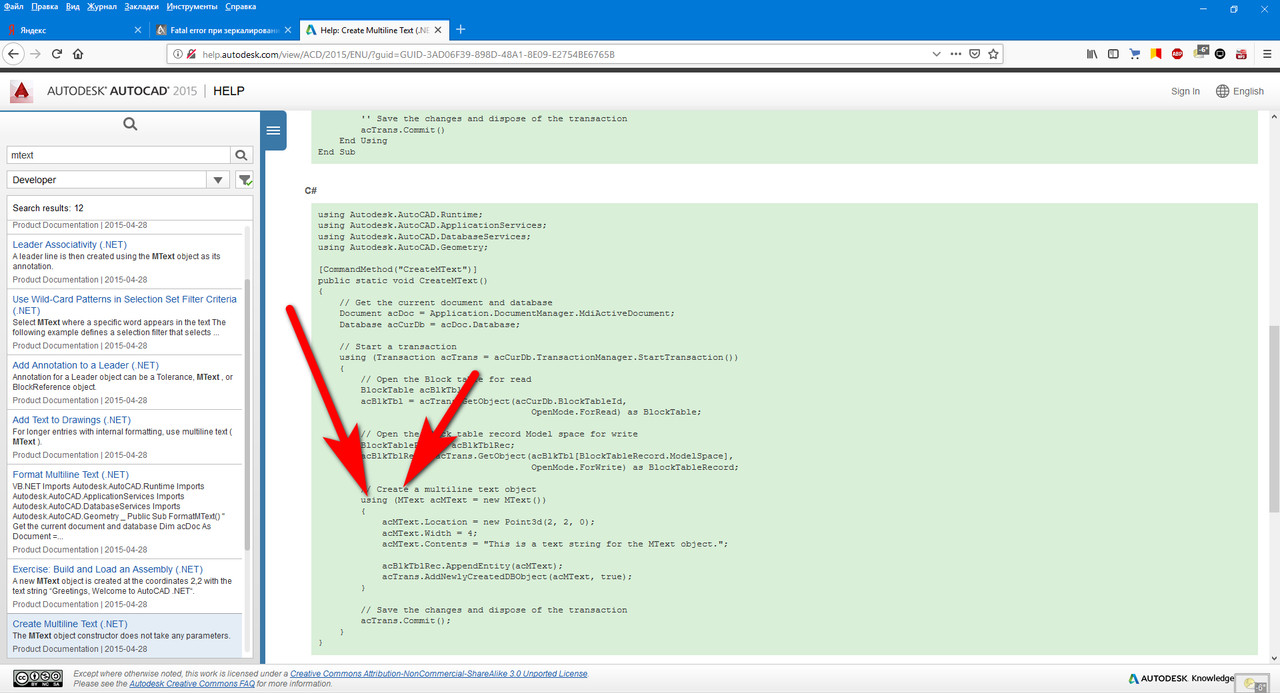Click the mtext search input field

click(x=118, y=155)
